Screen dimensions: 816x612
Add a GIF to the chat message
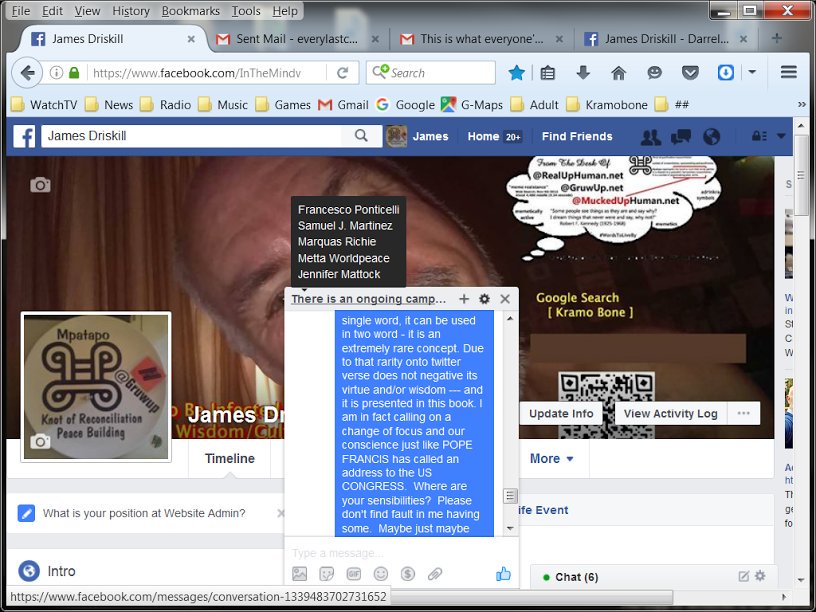click(x=353, y=573)
